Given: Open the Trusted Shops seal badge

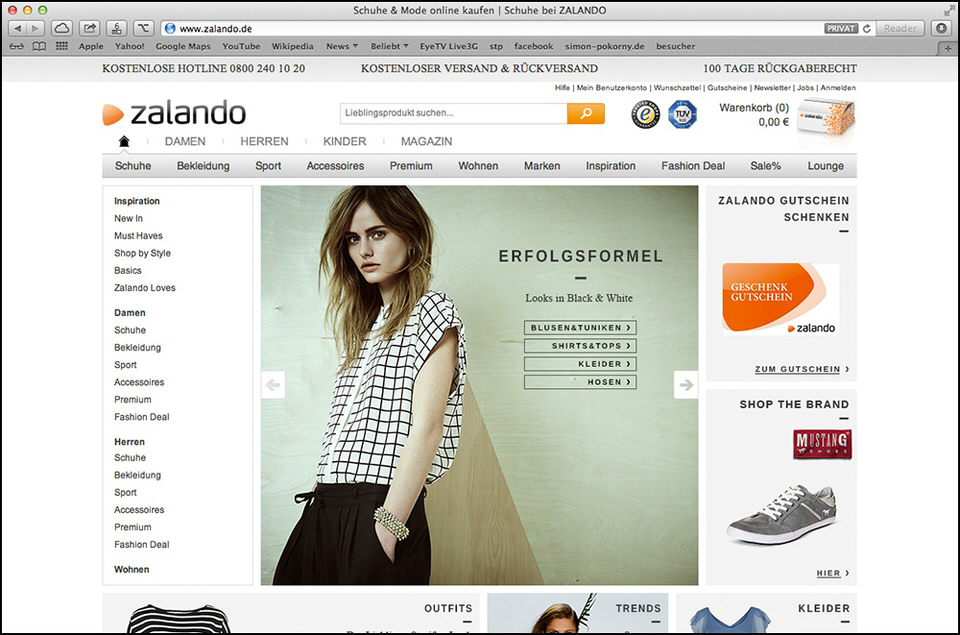Looking at the screenshot, I should point(645,114).
